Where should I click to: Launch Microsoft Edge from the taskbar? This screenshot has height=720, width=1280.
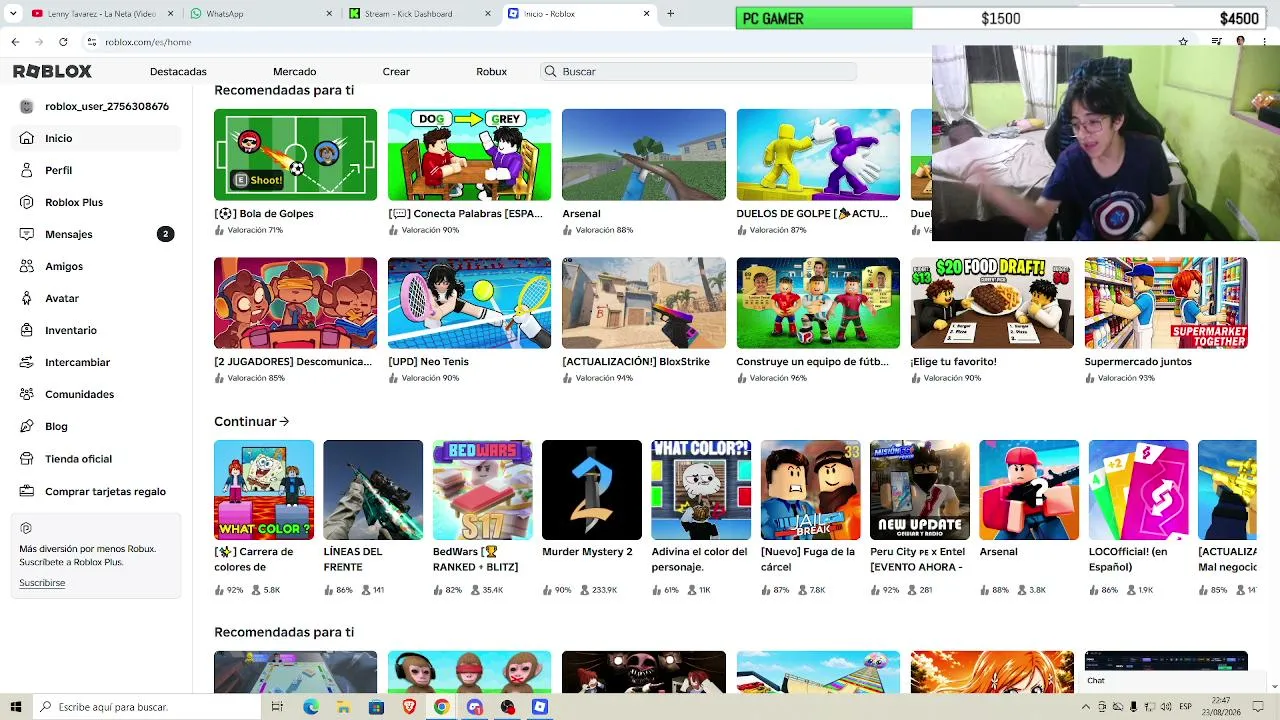click(x=311, y=707)
